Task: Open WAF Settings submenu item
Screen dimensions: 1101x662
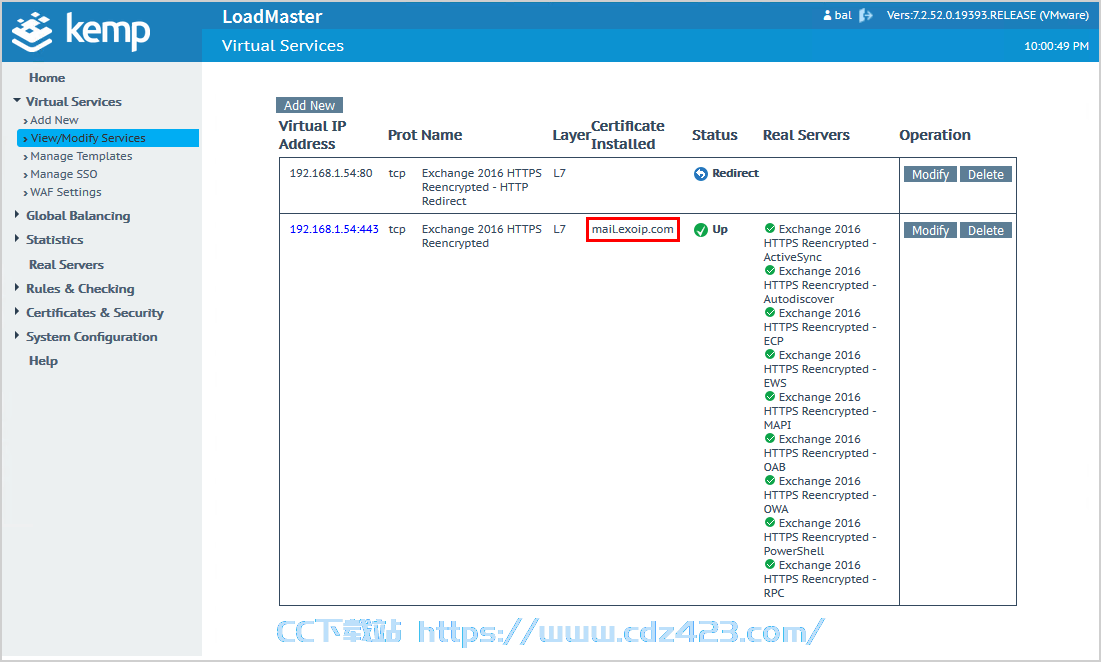Action: click(65, 192)
